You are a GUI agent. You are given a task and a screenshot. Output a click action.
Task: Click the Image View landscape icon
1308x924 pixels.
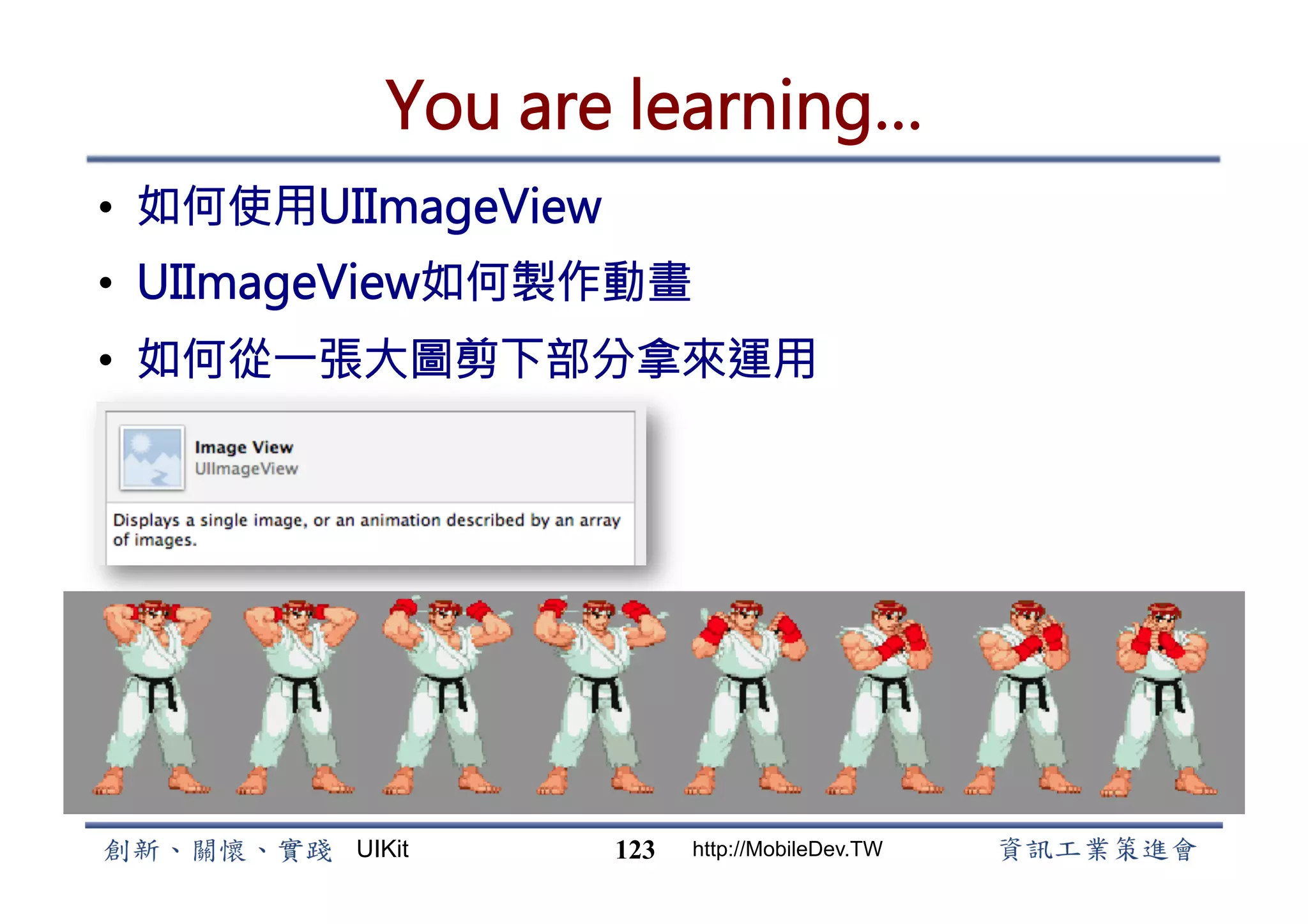(152, 458)
